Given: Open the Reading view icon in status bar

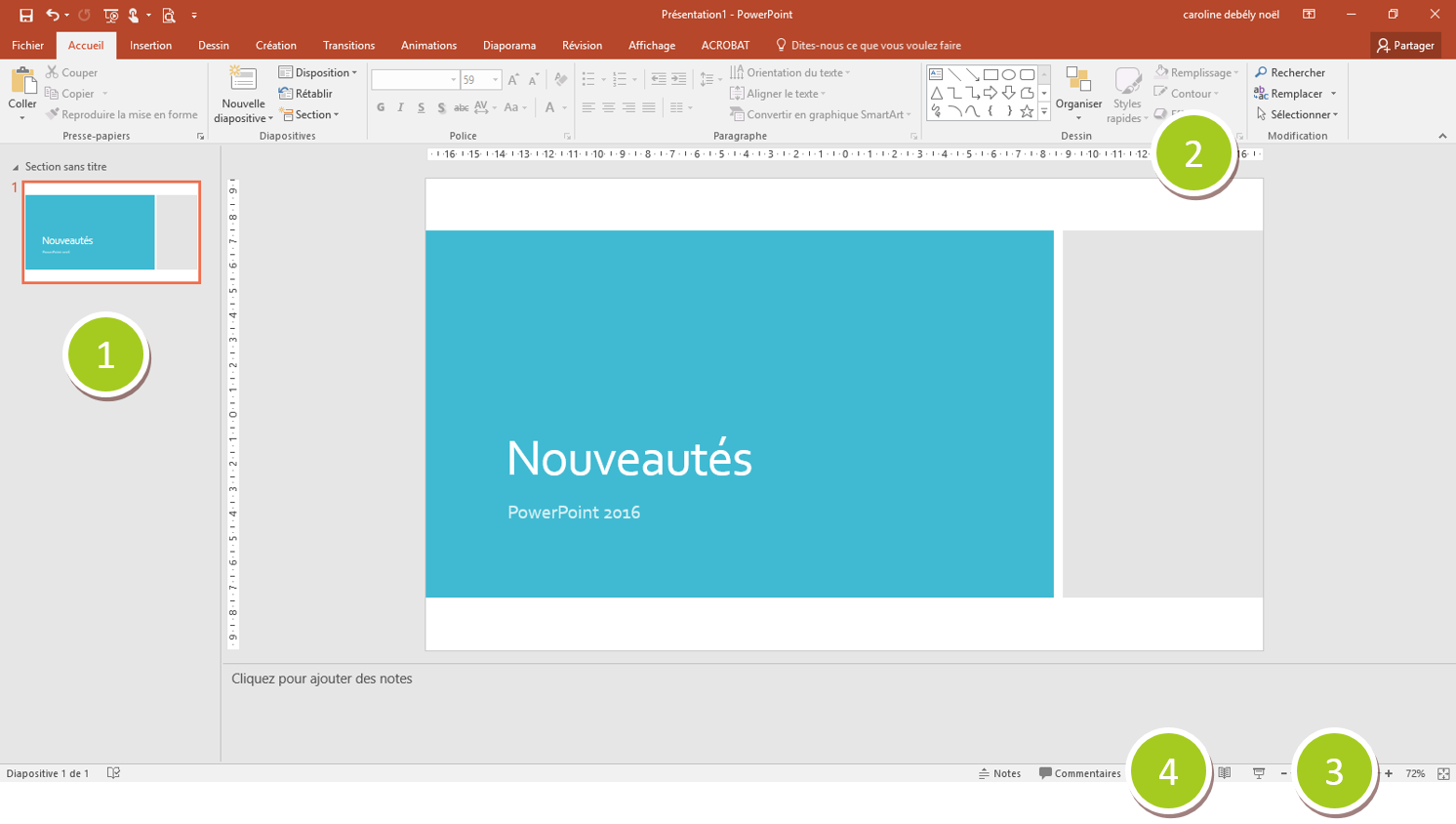Looking at the screenshot, I should [1225, 773].
